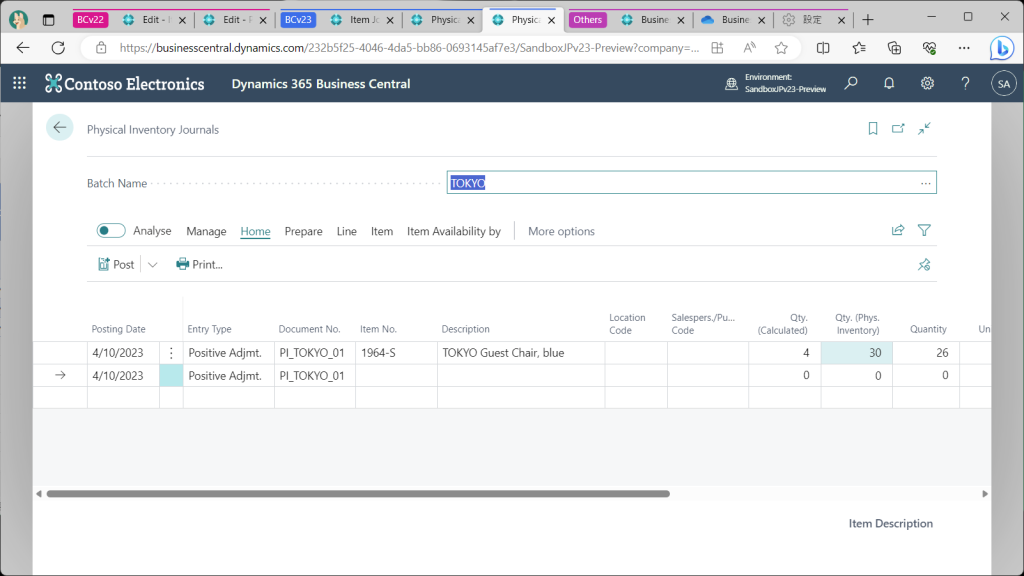Open this page in a new window
The image size is (1024, 576).
[899, 129]
